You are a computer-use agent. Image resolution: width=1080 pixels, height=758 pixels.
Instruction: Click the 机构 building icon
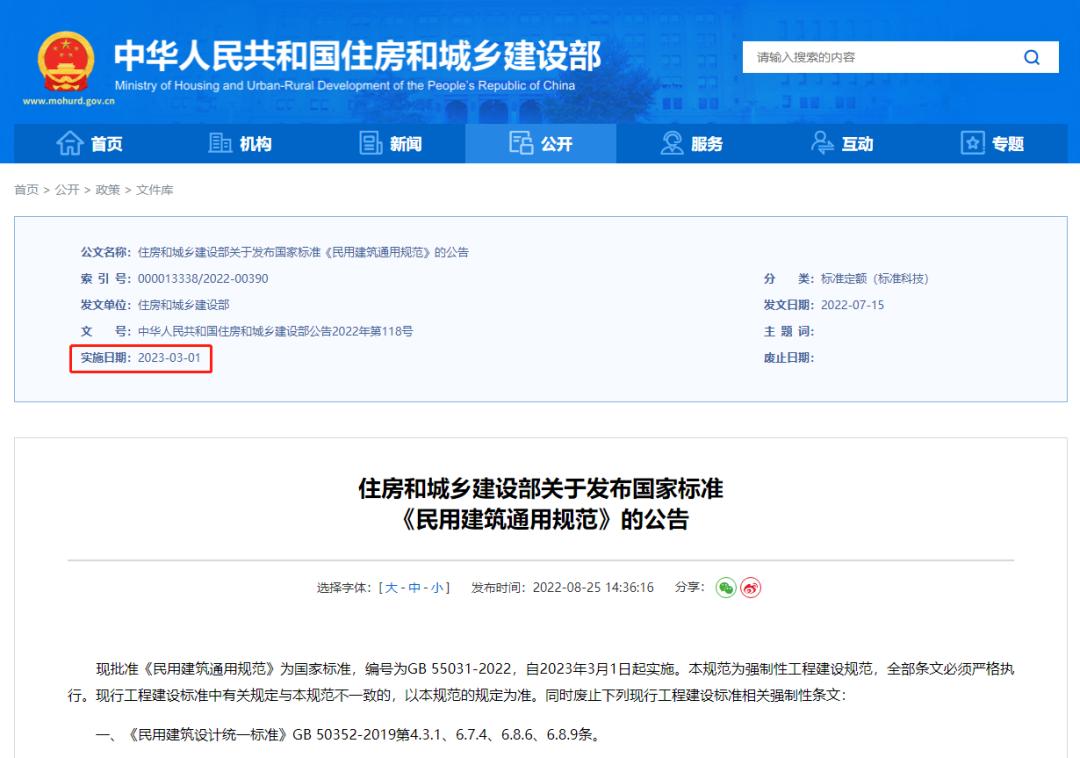(x=221, y=143)
